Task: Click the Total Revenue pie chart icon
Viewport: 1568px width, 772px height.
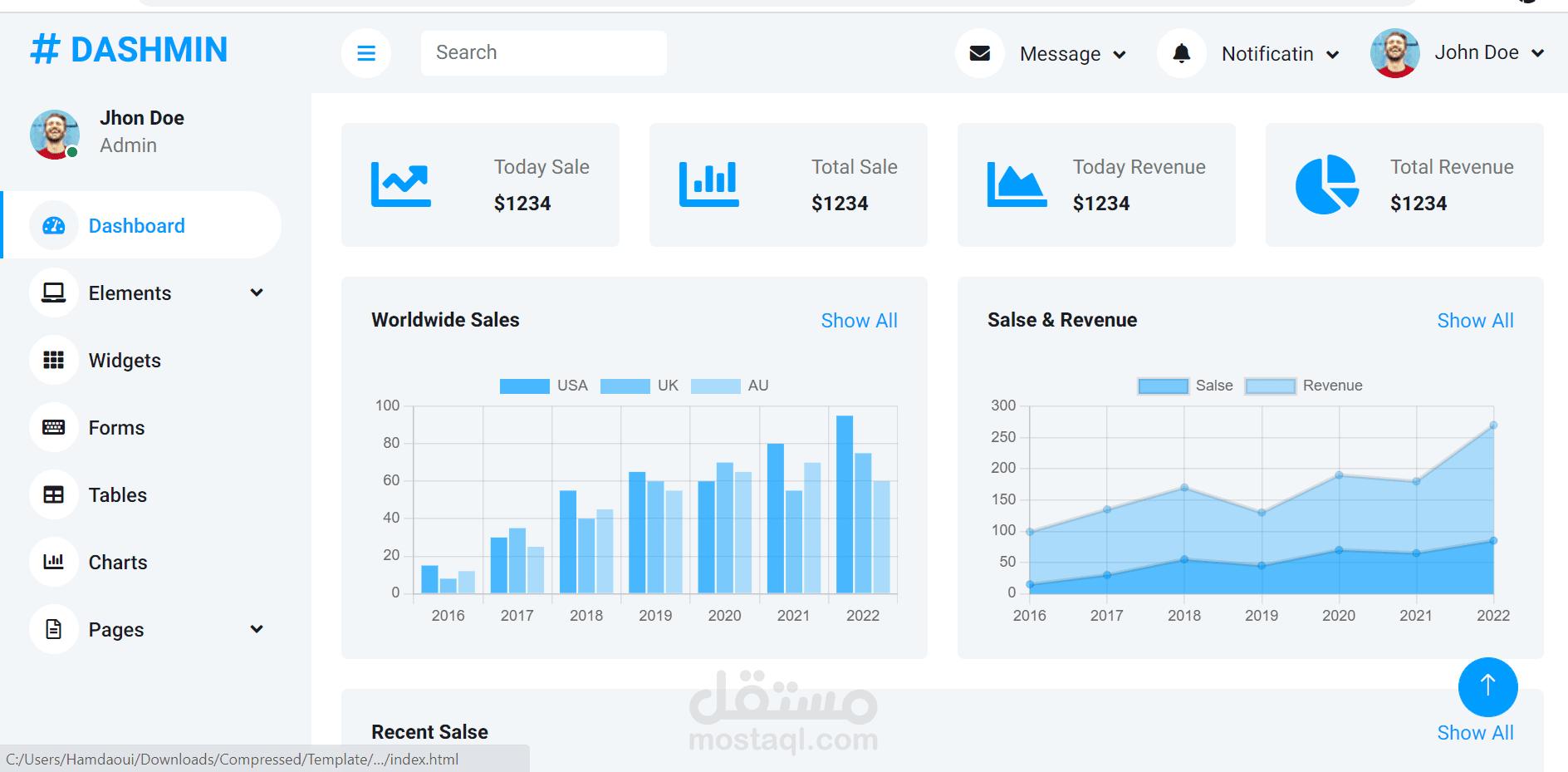Action: click(x=1325, y=184)
